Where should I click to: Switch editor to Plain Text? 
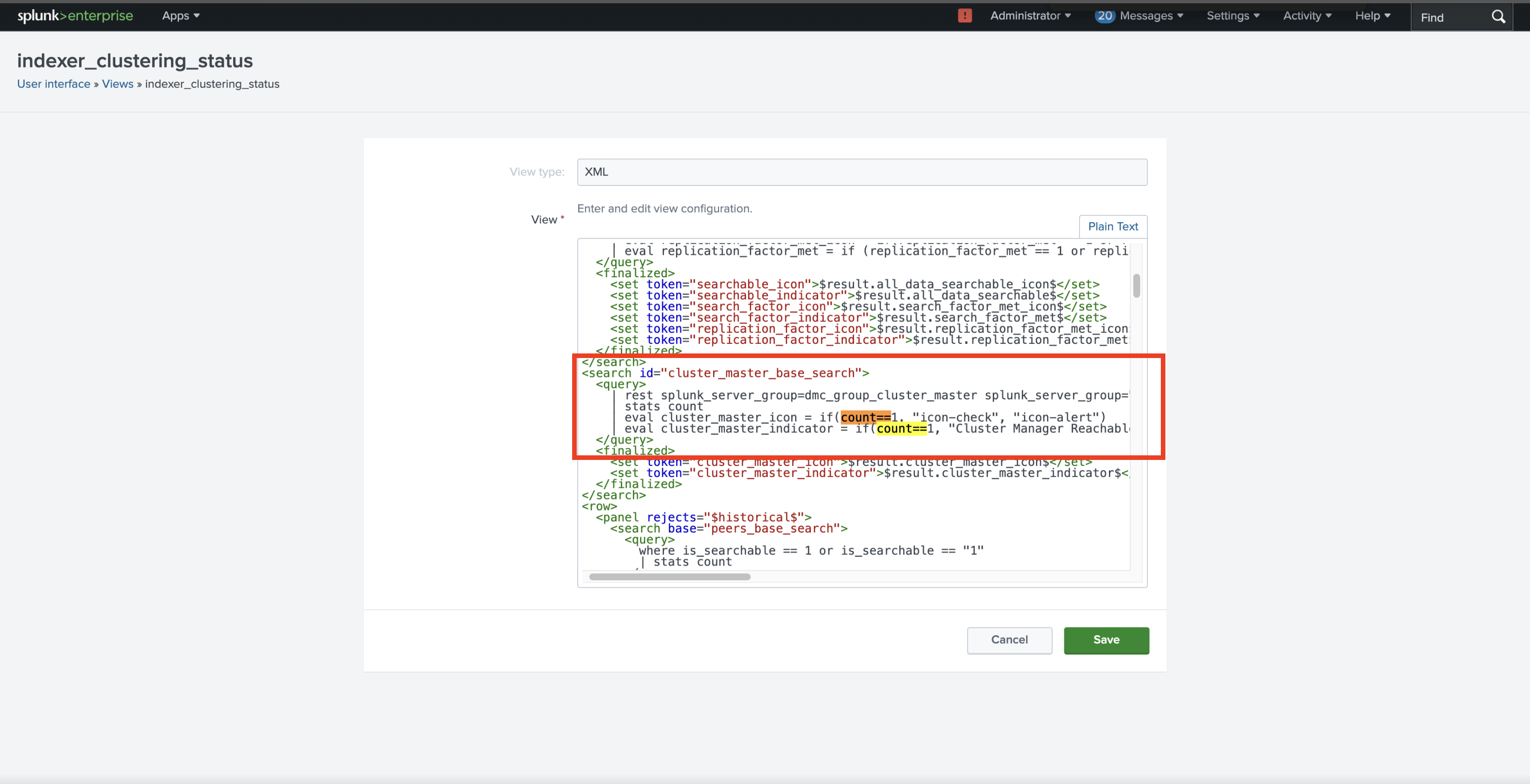[x=1113, y=226]
